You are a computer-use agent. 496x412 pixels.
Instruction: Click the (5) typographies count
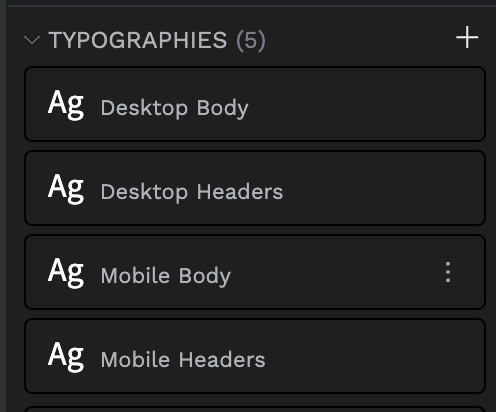point(251,41)
